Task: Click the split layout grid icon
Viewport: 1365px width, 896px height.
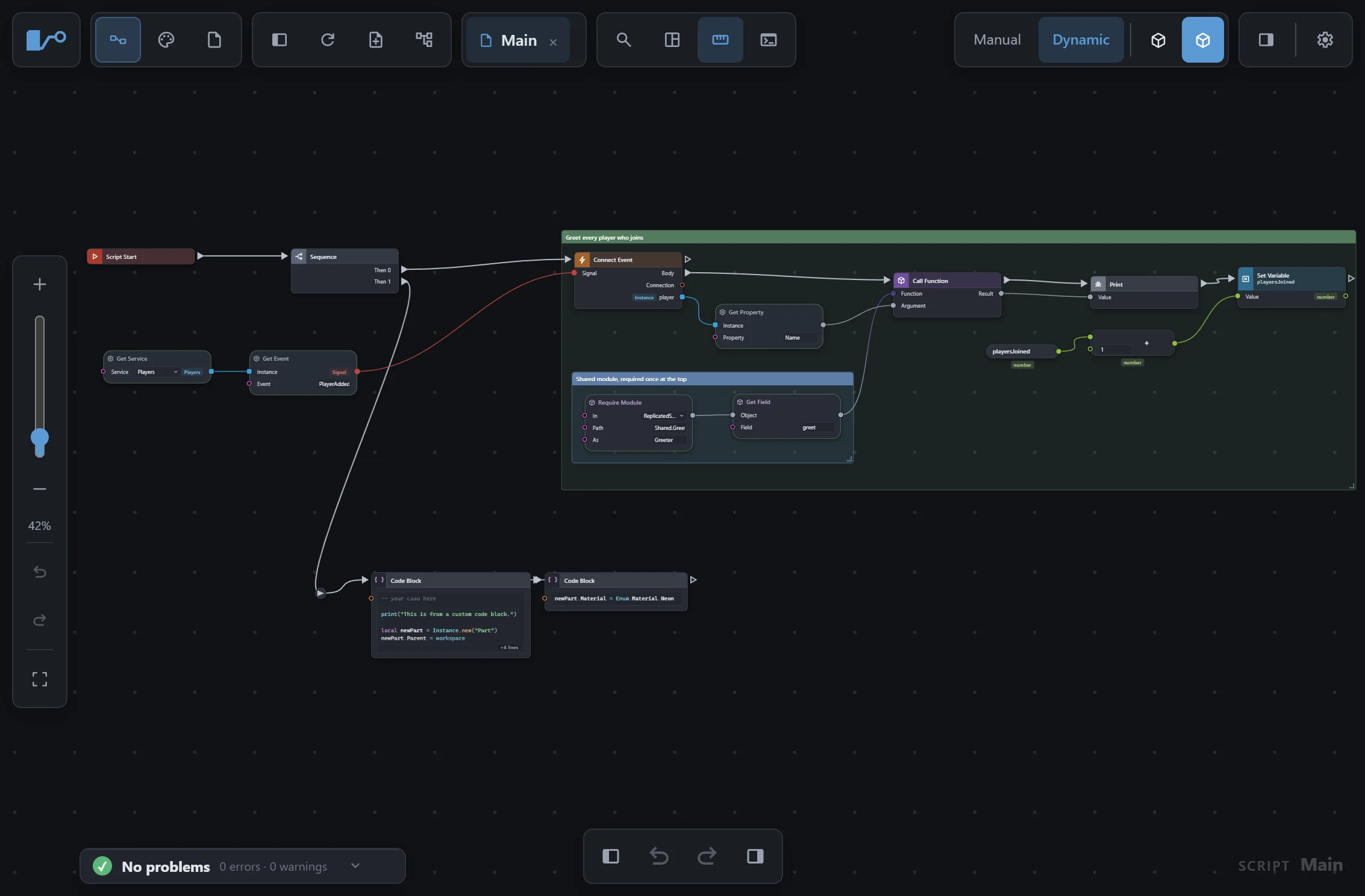Action: point(672,40)
